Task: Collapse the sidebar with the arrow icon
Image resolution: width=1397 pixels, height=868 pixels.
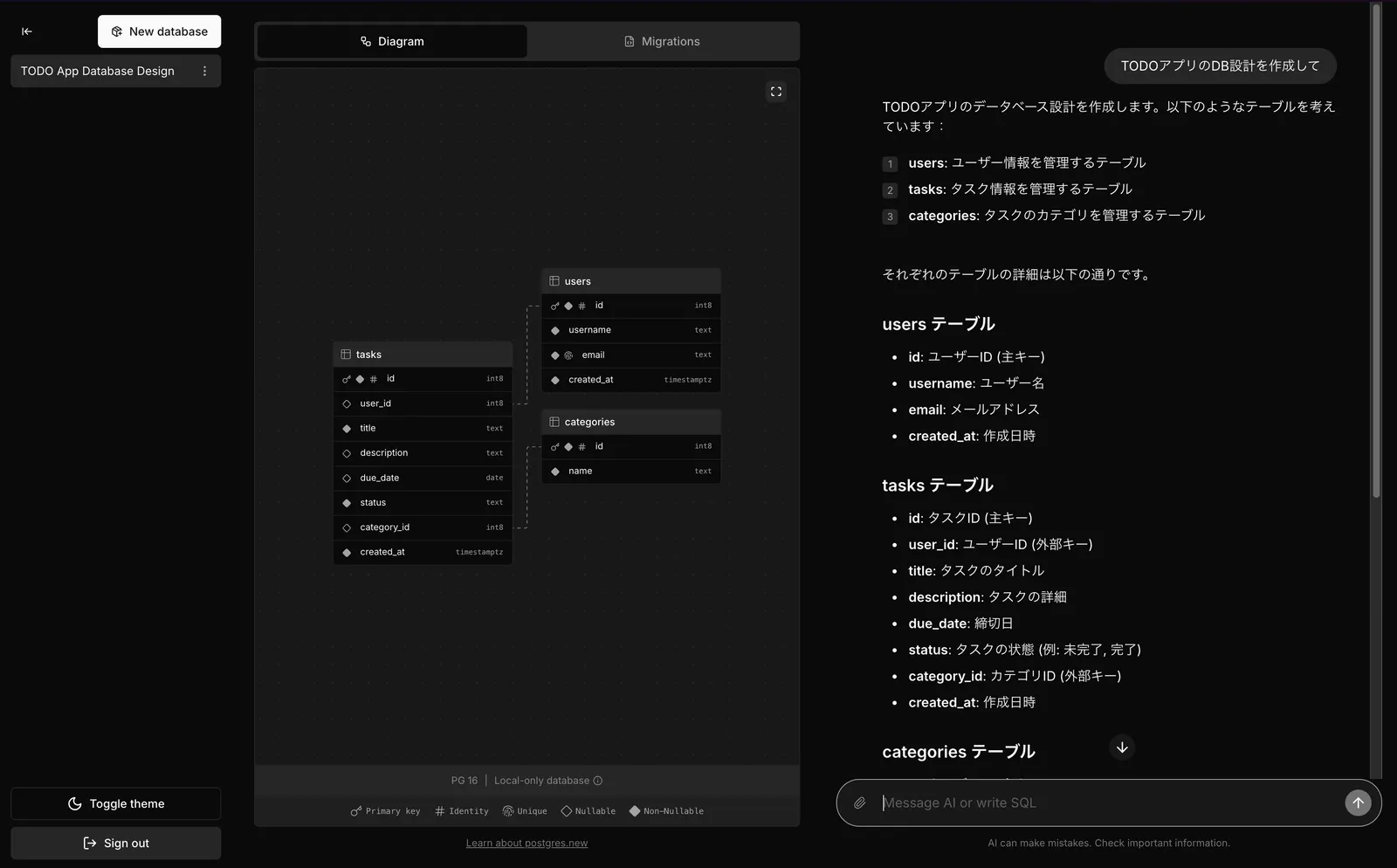Action: coord(27,31)
